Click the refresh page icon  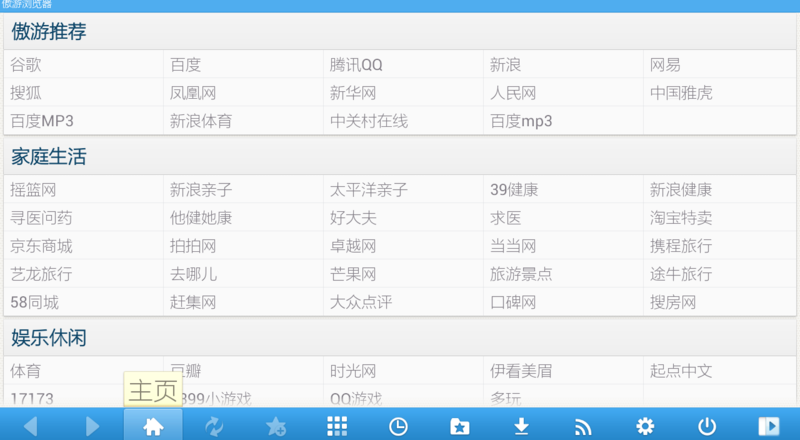(215, 426)
